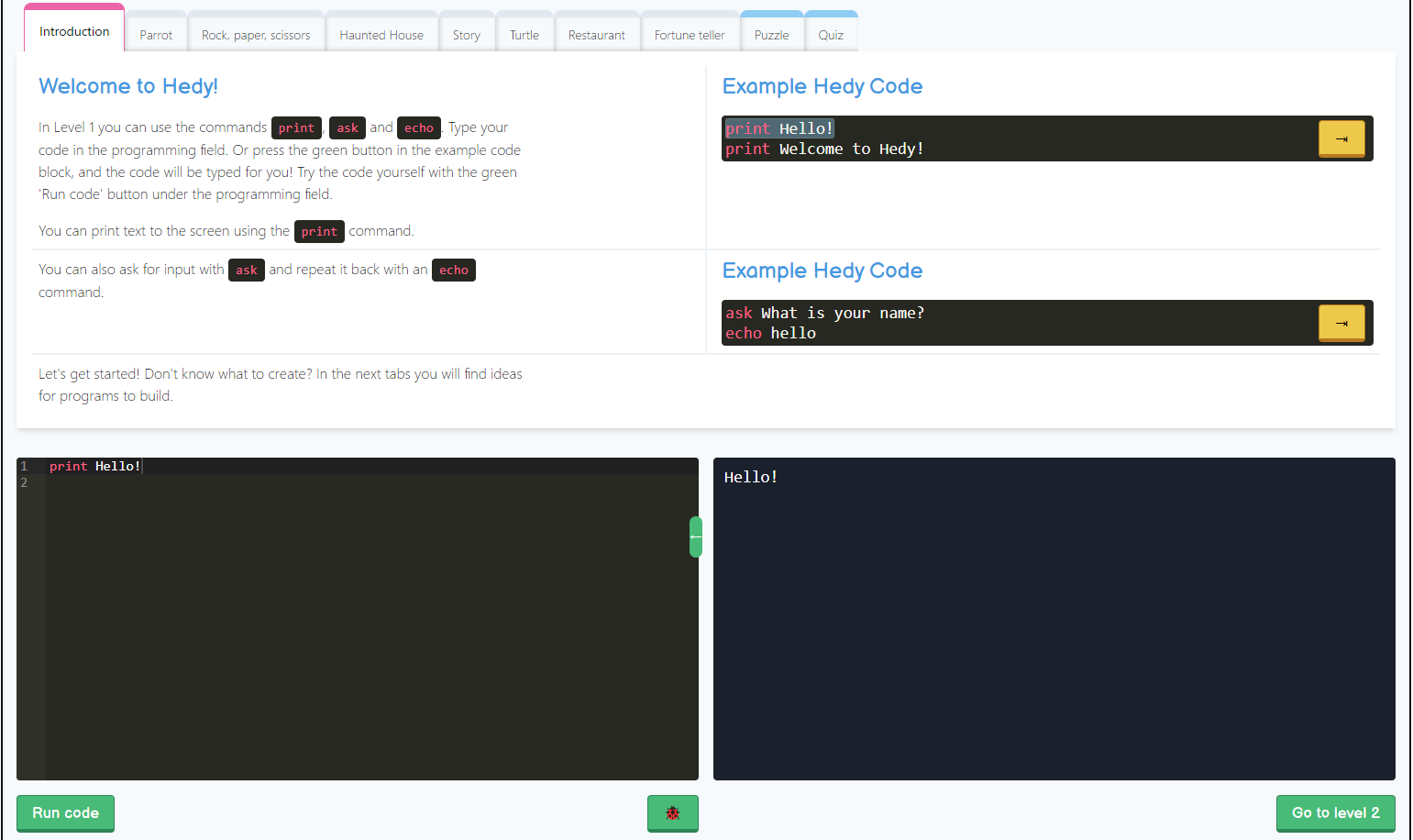
Task: Click the ask code tag in the Level 1 sentence
Action: coord(348,127)
